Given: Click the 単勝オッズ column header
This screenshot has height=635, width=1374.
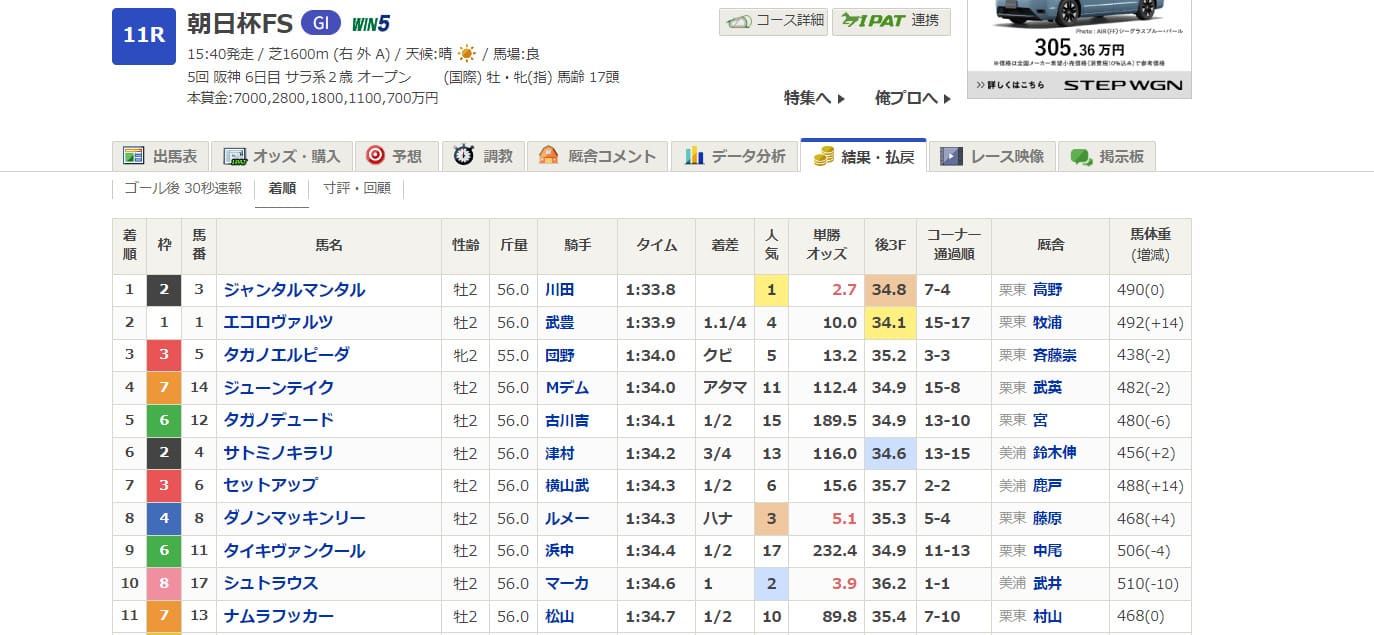Looking at the screenshot, I should [826, 246].
